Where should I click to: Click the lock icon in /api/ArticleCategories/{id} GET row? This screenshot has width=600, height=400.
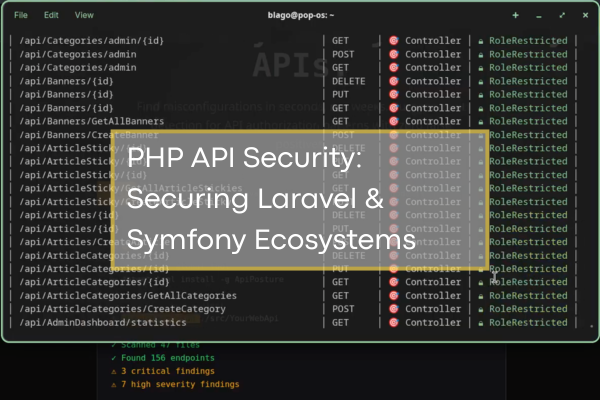coord(481,283)
